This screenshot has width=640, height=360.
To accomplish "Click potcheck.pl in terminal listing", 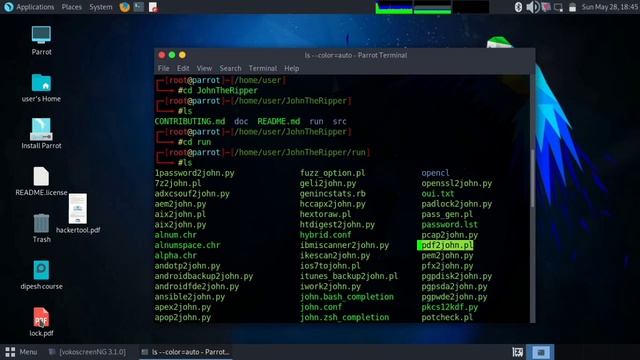I will pyautogui.click(x=447, y=317).
